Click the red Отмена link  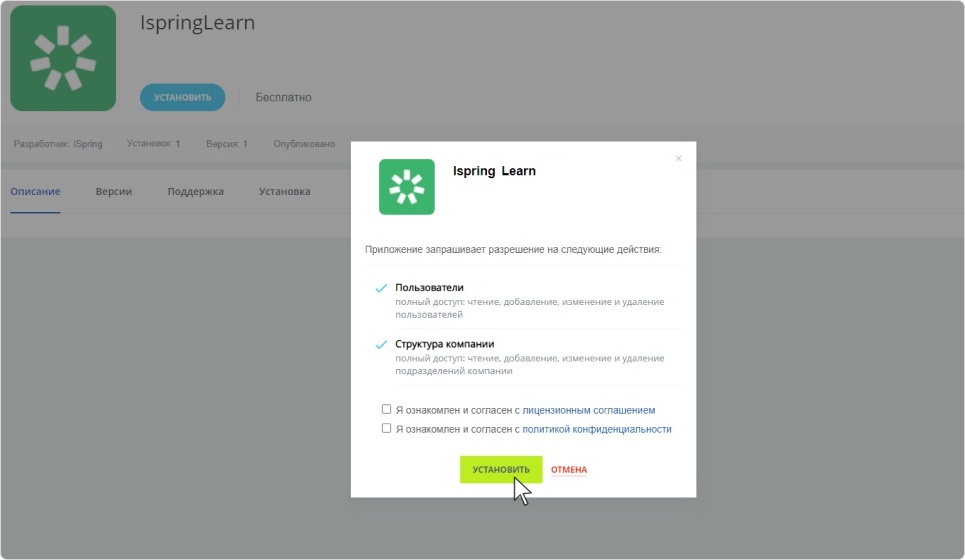[569, 470]
